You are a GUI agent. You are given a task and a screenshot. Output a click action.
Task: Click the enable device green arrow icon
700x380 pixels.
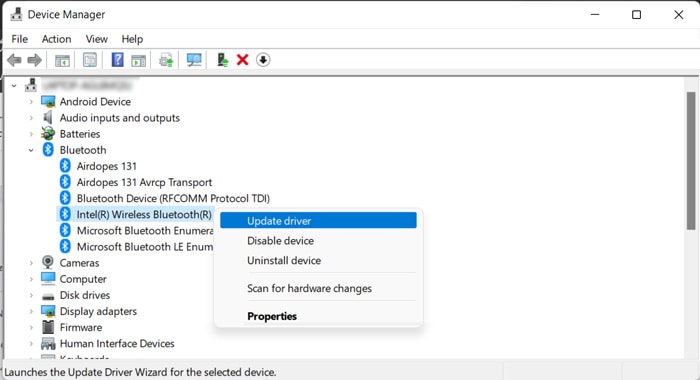pyautogui.click(x=222, y=60)
